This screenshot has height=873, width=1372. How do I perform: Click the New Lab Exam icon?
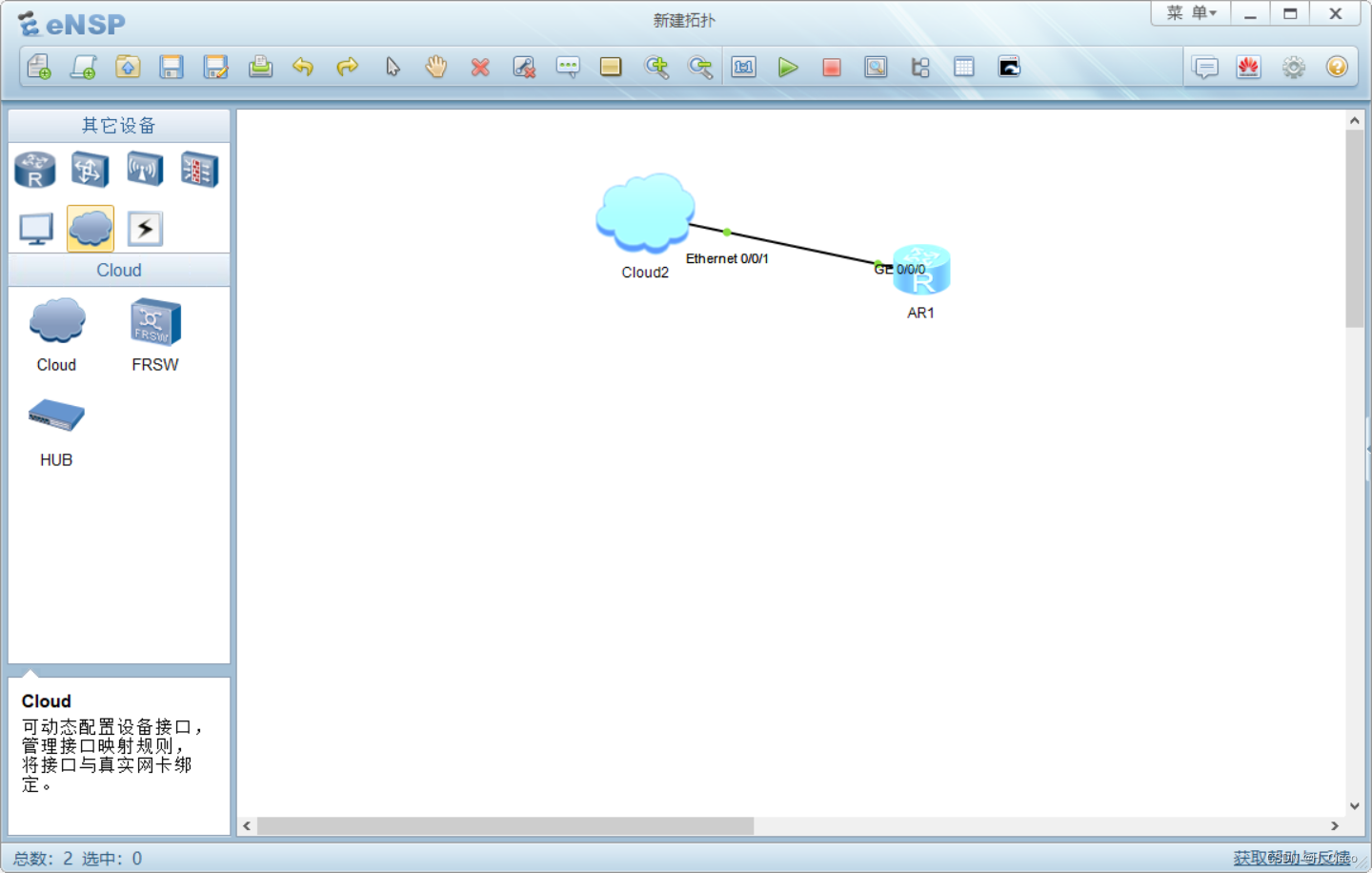(x=84, y=67)
